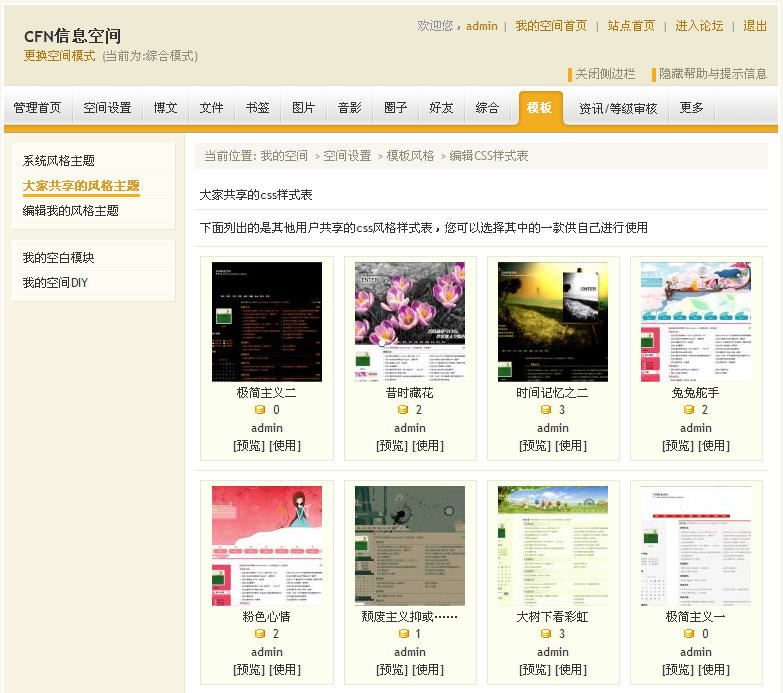Screen dimensions: 783x693
Task: Open the 更多 menu tab
Action: 691,108
